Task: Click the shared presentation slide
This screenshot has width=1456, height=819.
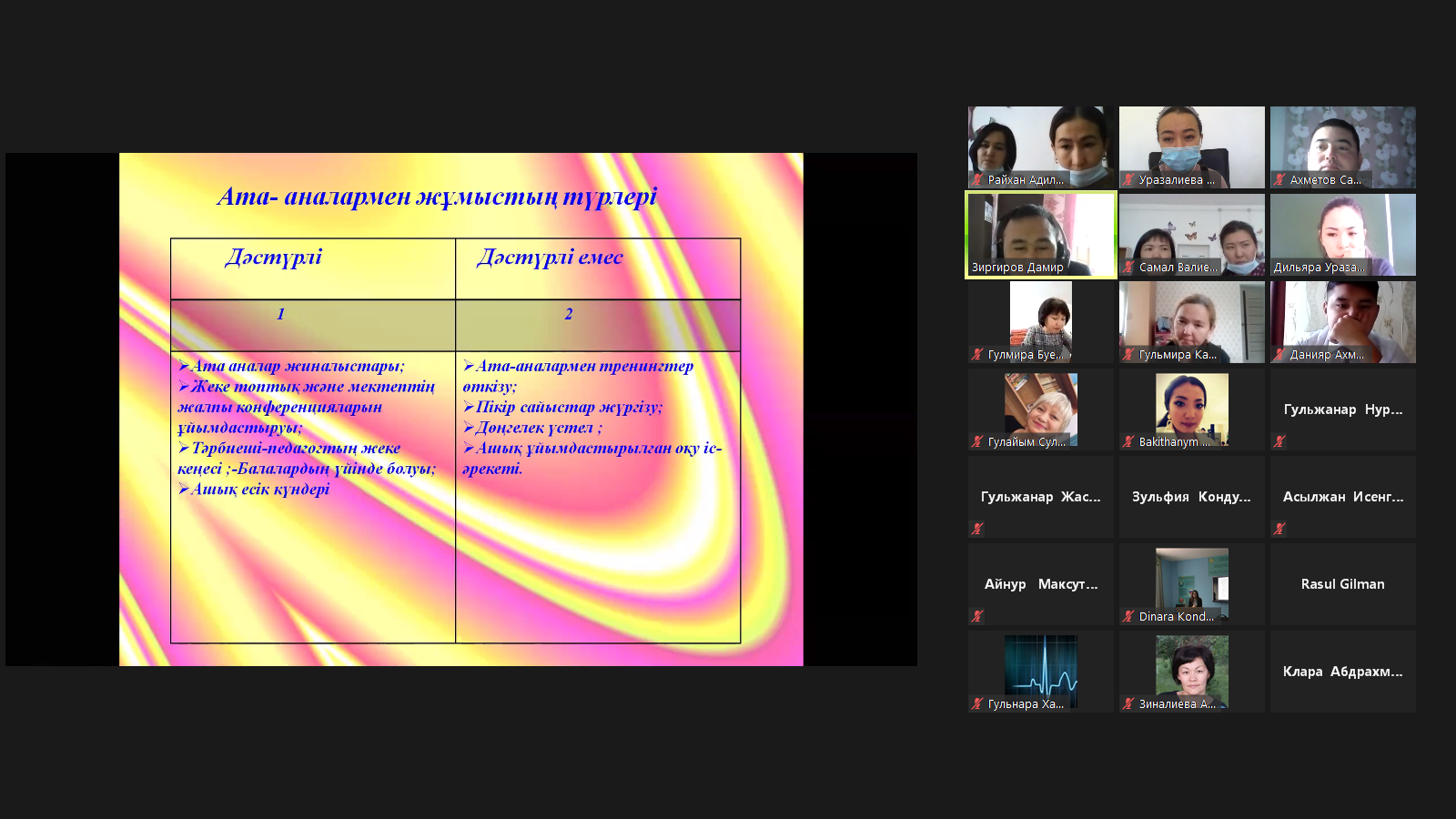Action: (461, 409)
